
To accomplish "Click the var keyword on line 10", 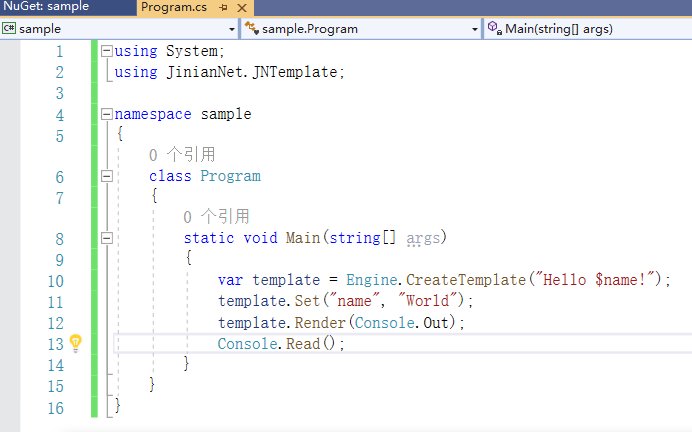I will (x=230, y=280).
